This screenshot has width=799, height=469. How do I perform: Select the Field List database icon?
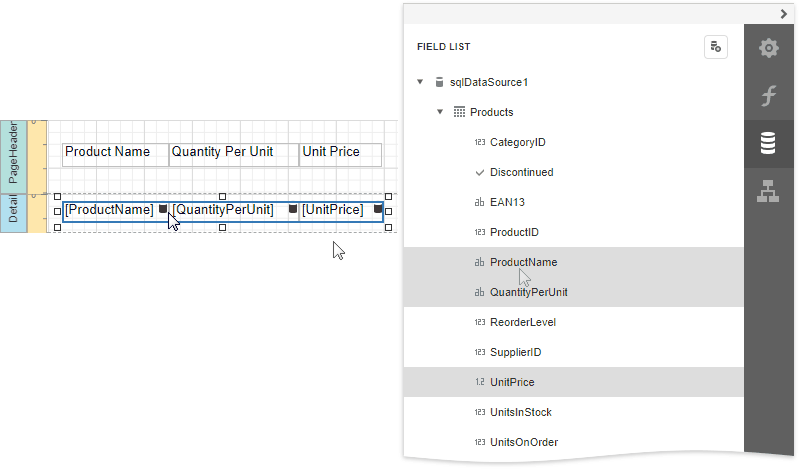point(768,144)
